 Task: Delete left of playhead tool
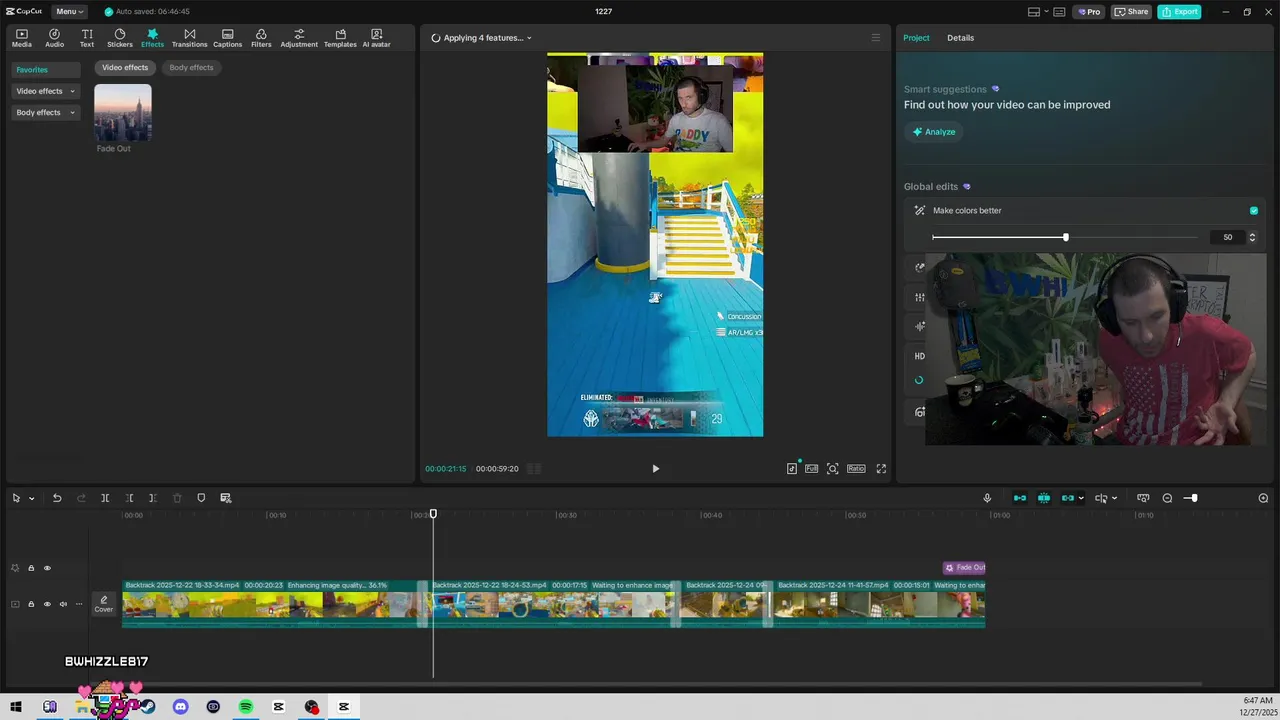tap(129, 498)
